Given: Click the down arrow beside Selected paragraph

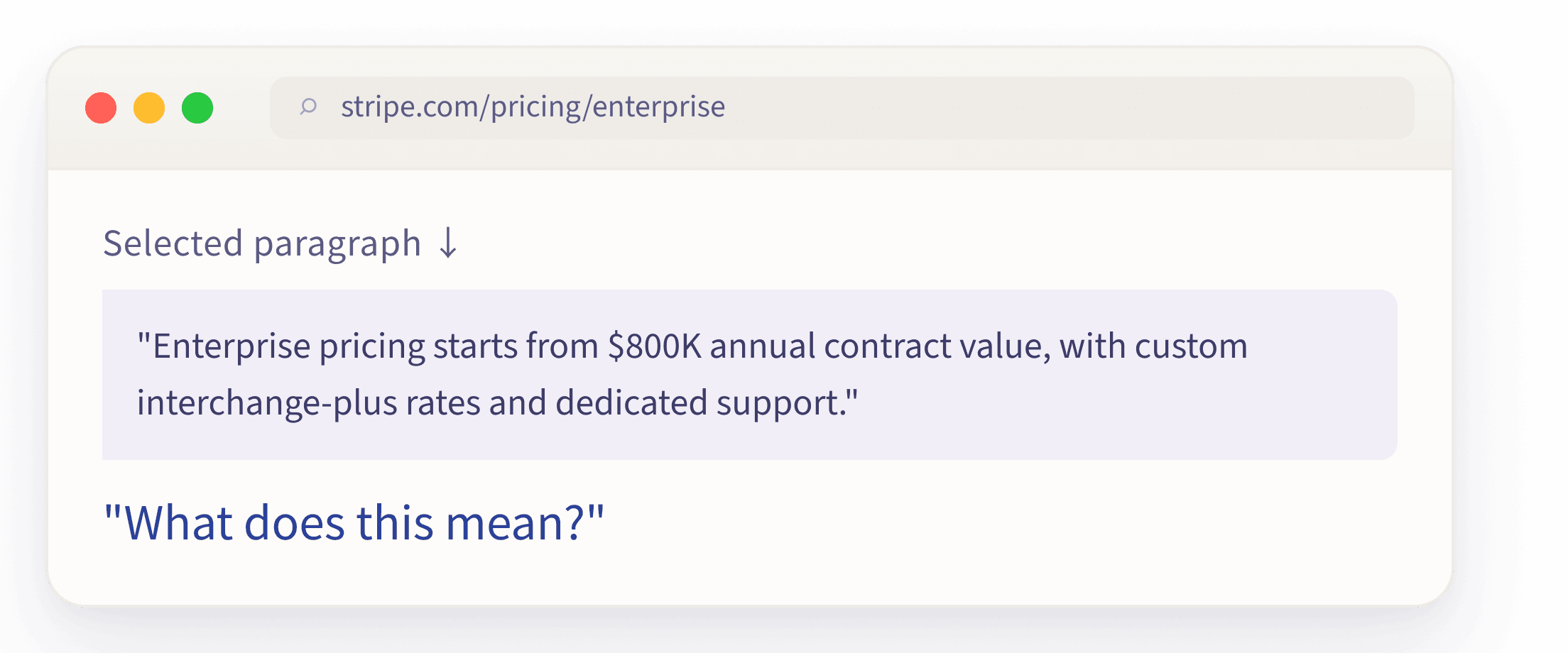Looking at the screenshot, I should coord(448,243).
